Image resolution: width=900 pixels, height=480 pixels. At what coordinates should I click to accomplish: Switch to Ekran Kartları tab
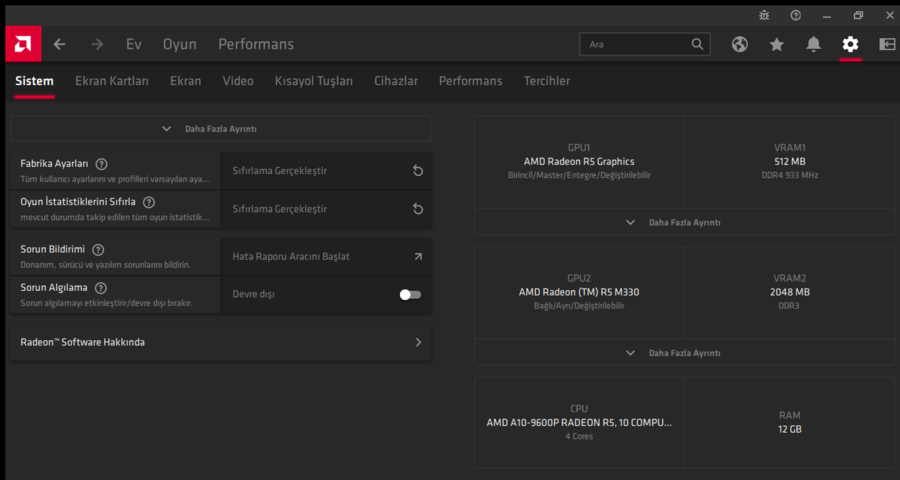click(112, 81)
